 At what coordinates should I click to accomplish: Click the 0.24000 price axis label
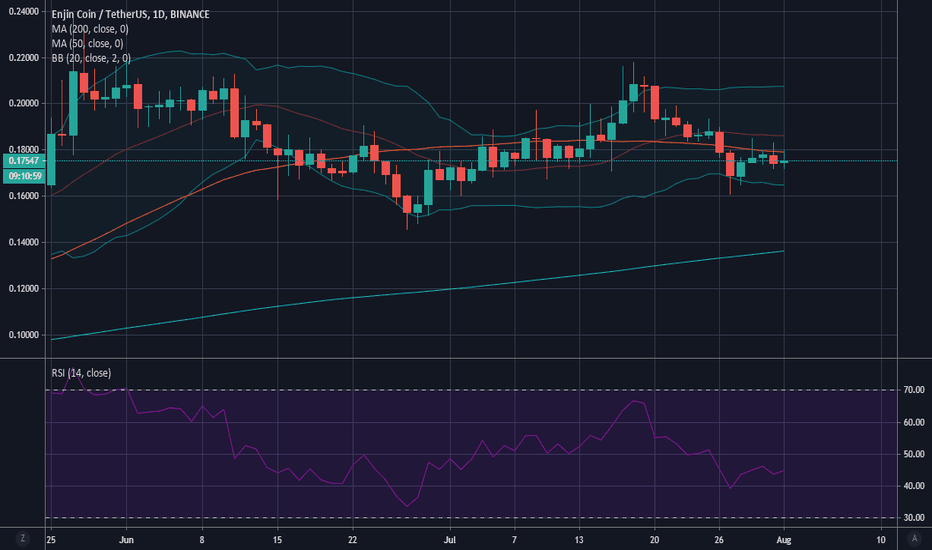pos(24,11)
